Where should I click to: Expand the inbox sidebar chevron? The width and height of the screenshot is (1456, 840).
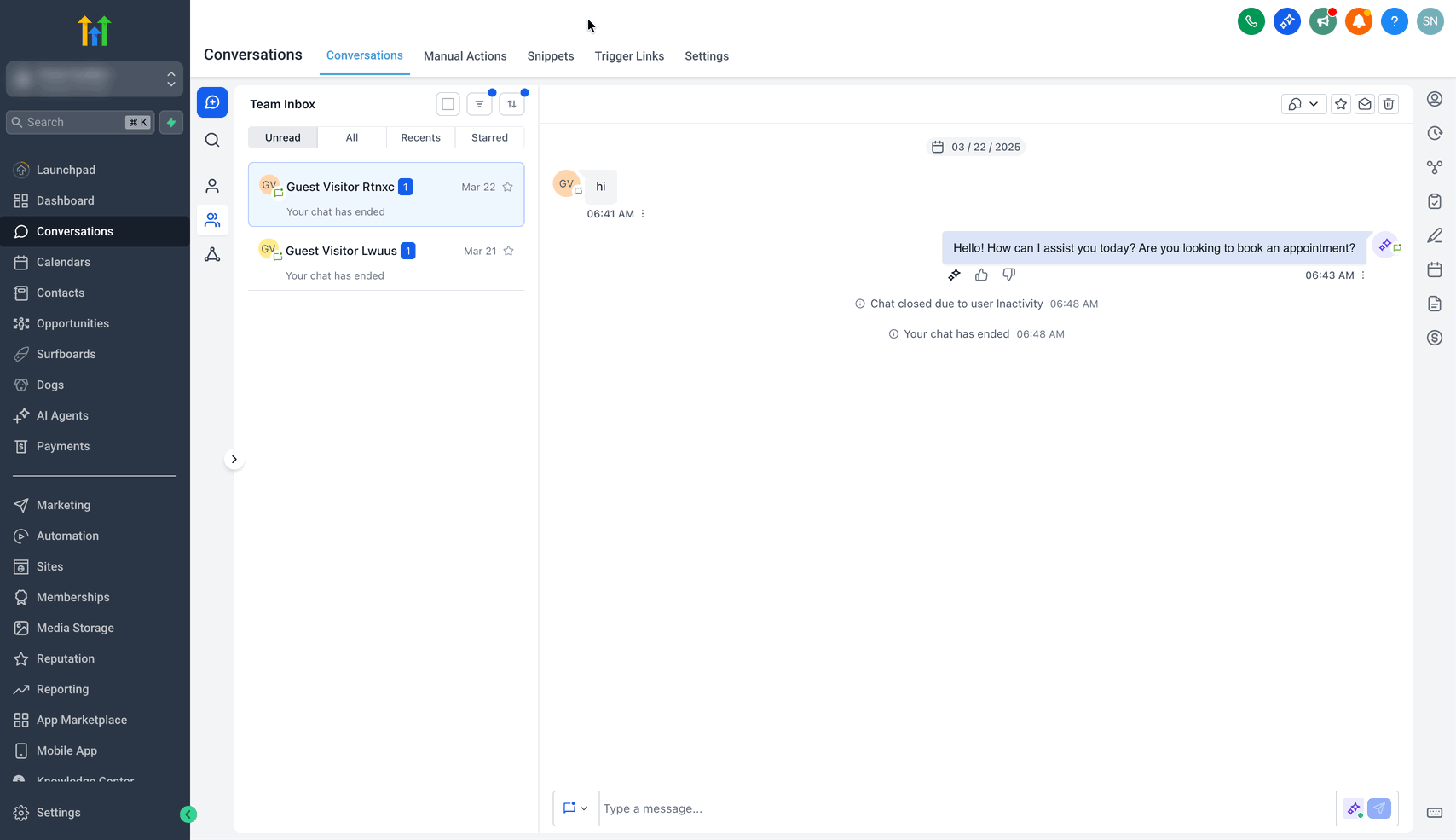point(234,460)
